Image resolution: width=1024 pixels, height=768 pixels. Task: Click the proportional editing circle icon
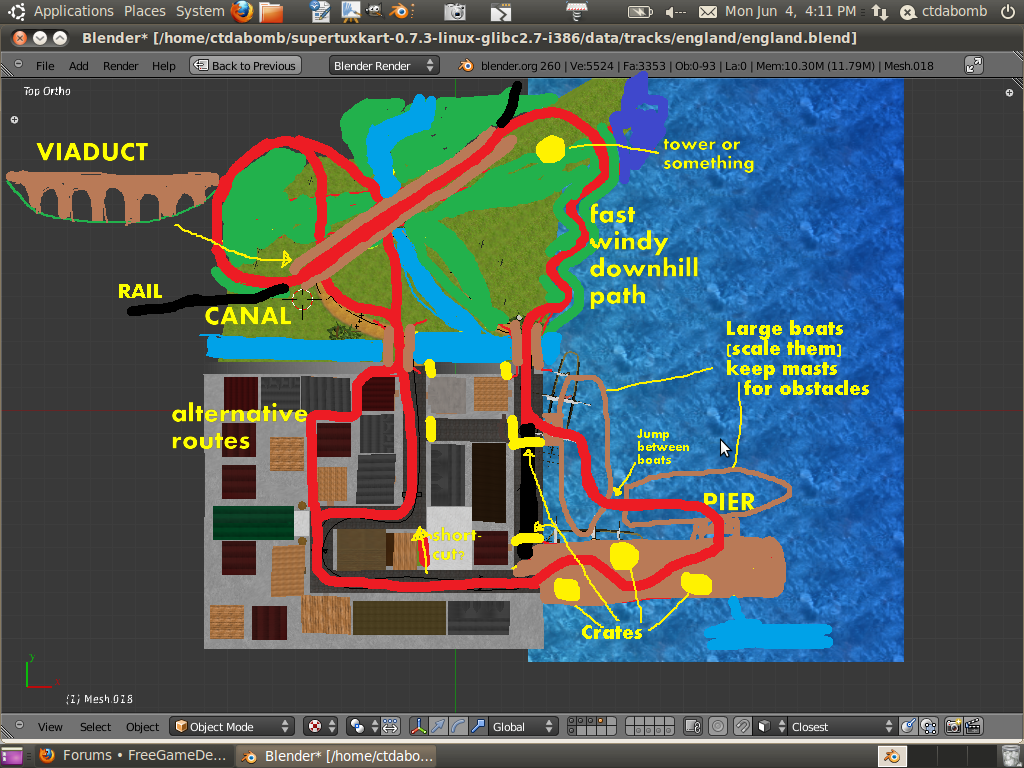point(718,727)
